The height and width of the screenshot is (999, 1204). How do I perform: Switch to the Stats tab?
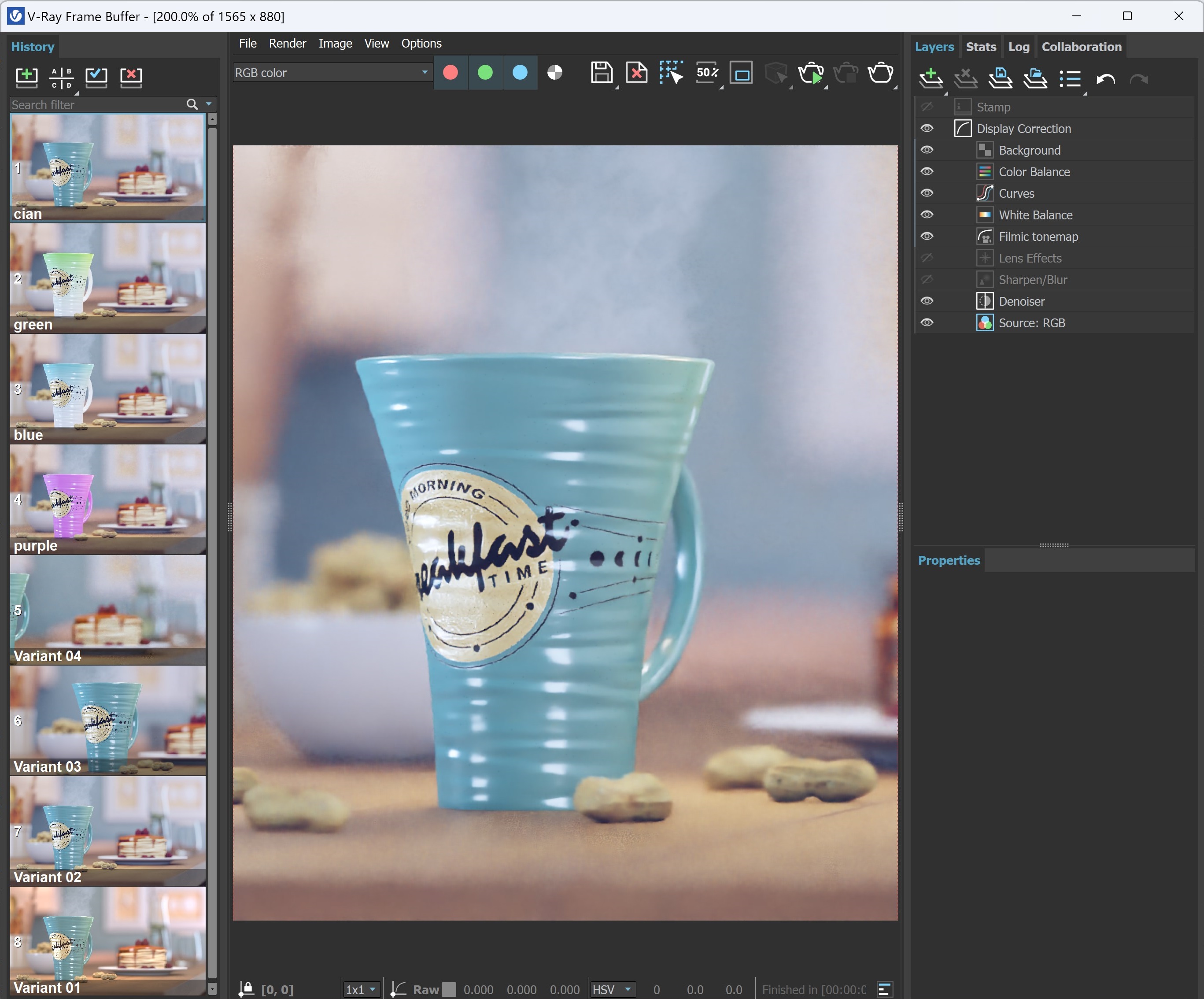[981, 46]
